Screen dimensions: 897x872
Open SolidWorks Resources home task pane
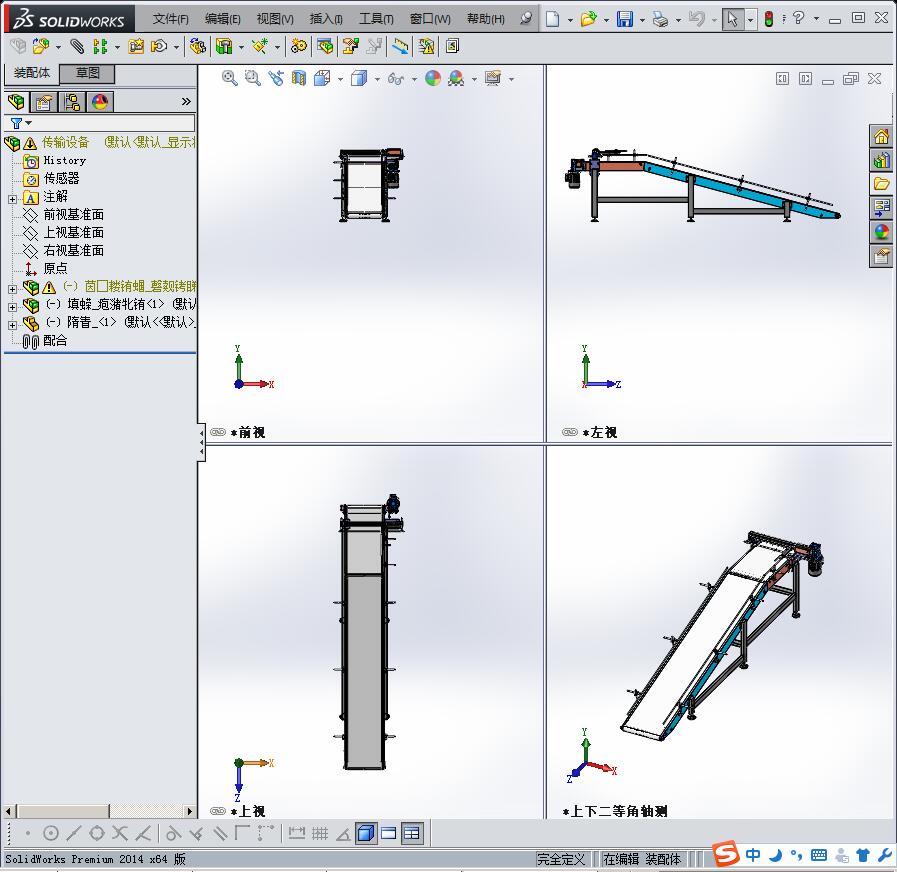click(x=881, y=136)
